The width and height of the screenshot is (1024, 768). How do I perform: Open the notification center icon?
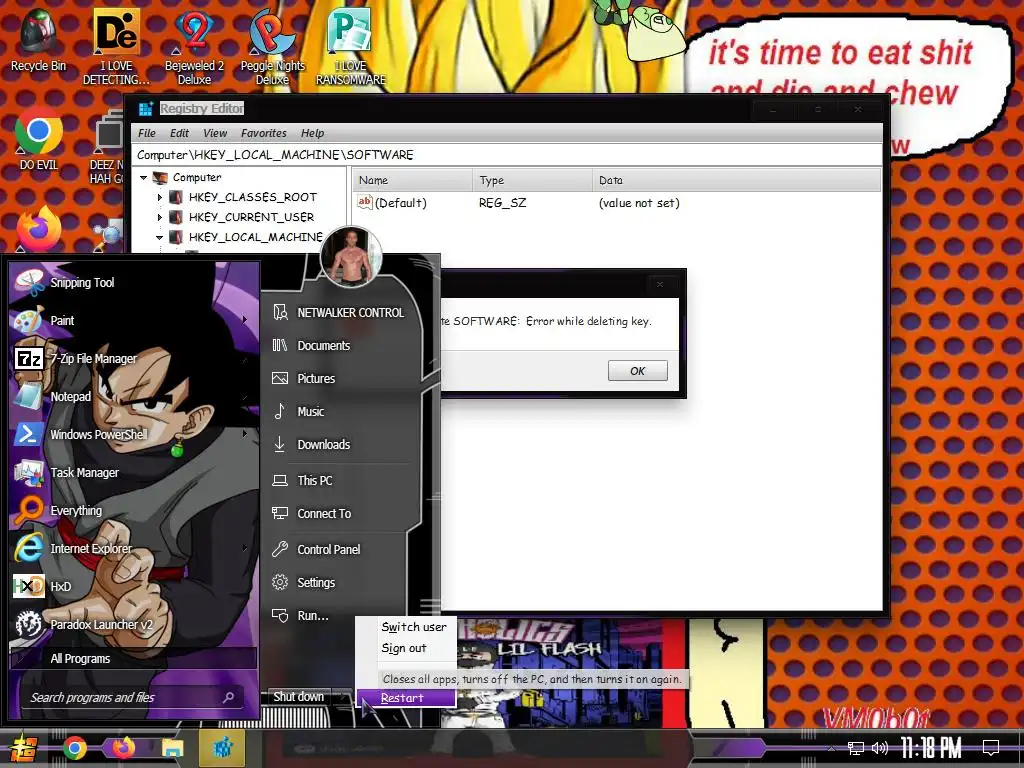(x=991, y=748)
